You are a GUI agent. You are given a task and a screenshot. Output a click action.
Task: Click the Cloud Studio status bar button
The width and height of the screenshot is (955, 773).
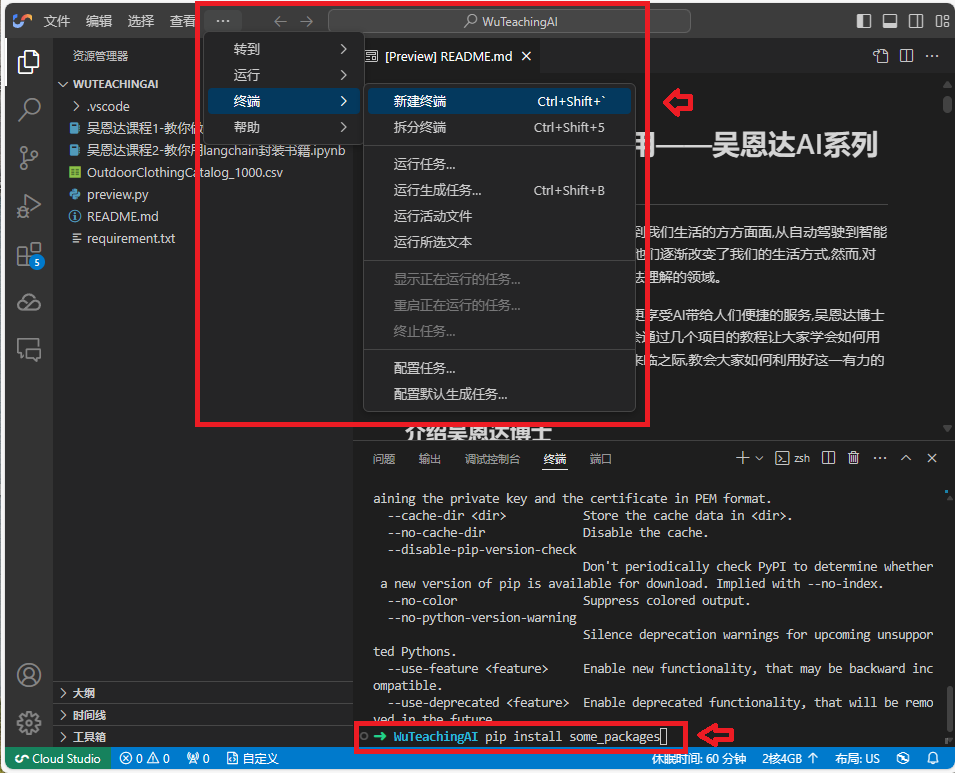point(58,758)
